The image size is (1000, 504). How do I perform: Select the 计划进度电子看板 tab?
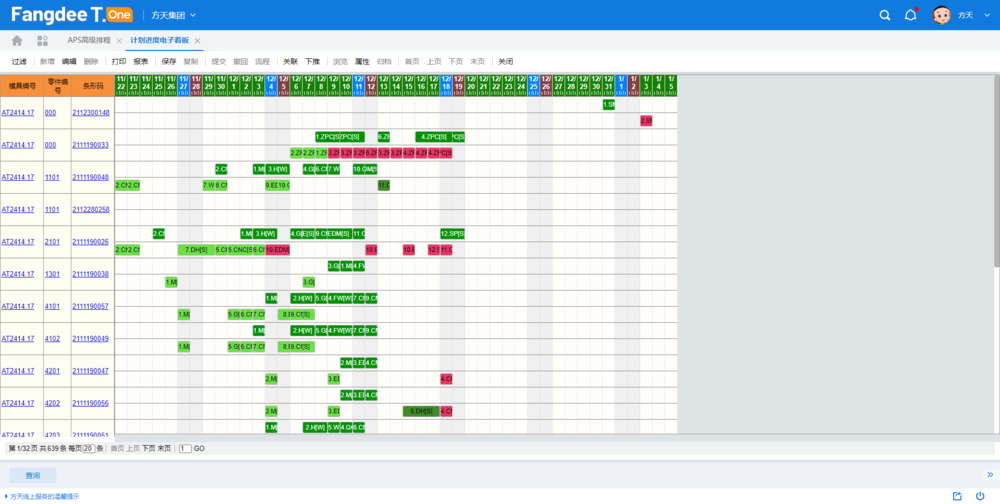[159, 40]
